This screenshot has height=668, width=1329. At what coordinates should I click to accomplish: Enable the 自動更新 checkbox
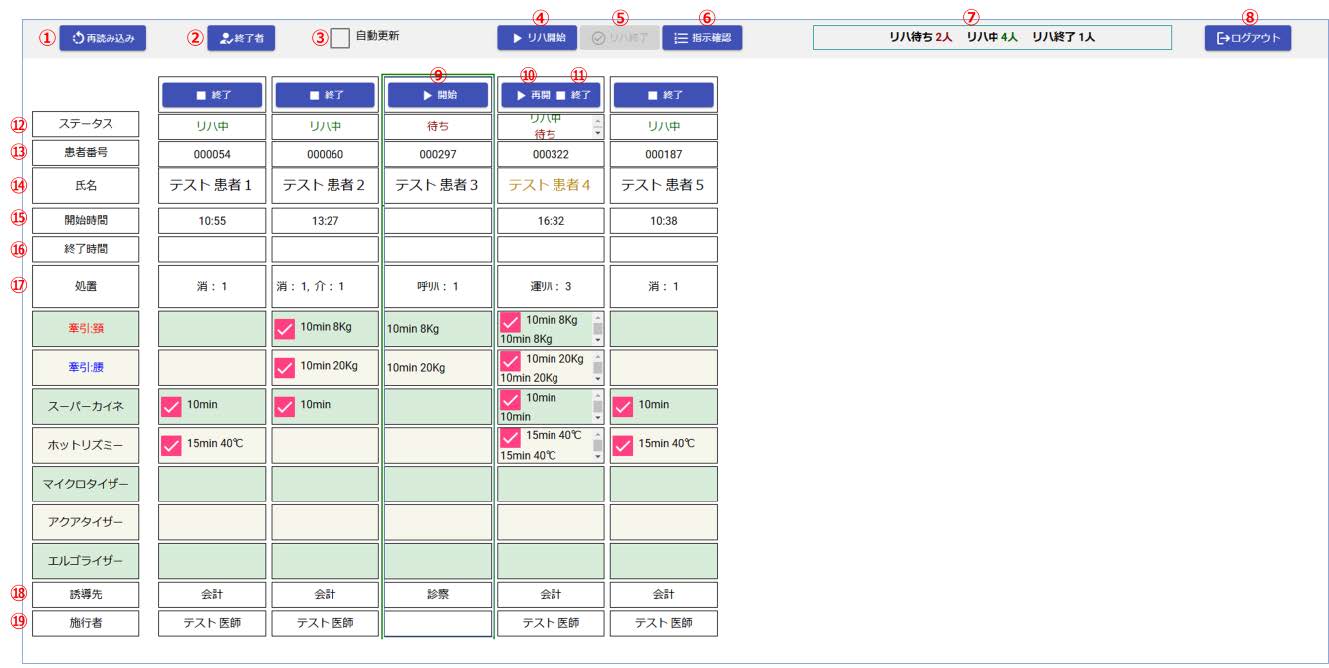(340, 38)
